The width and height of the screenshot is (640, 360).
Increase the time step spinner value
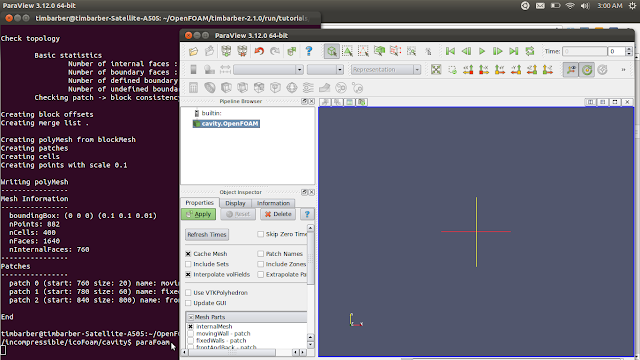(629, 49)
